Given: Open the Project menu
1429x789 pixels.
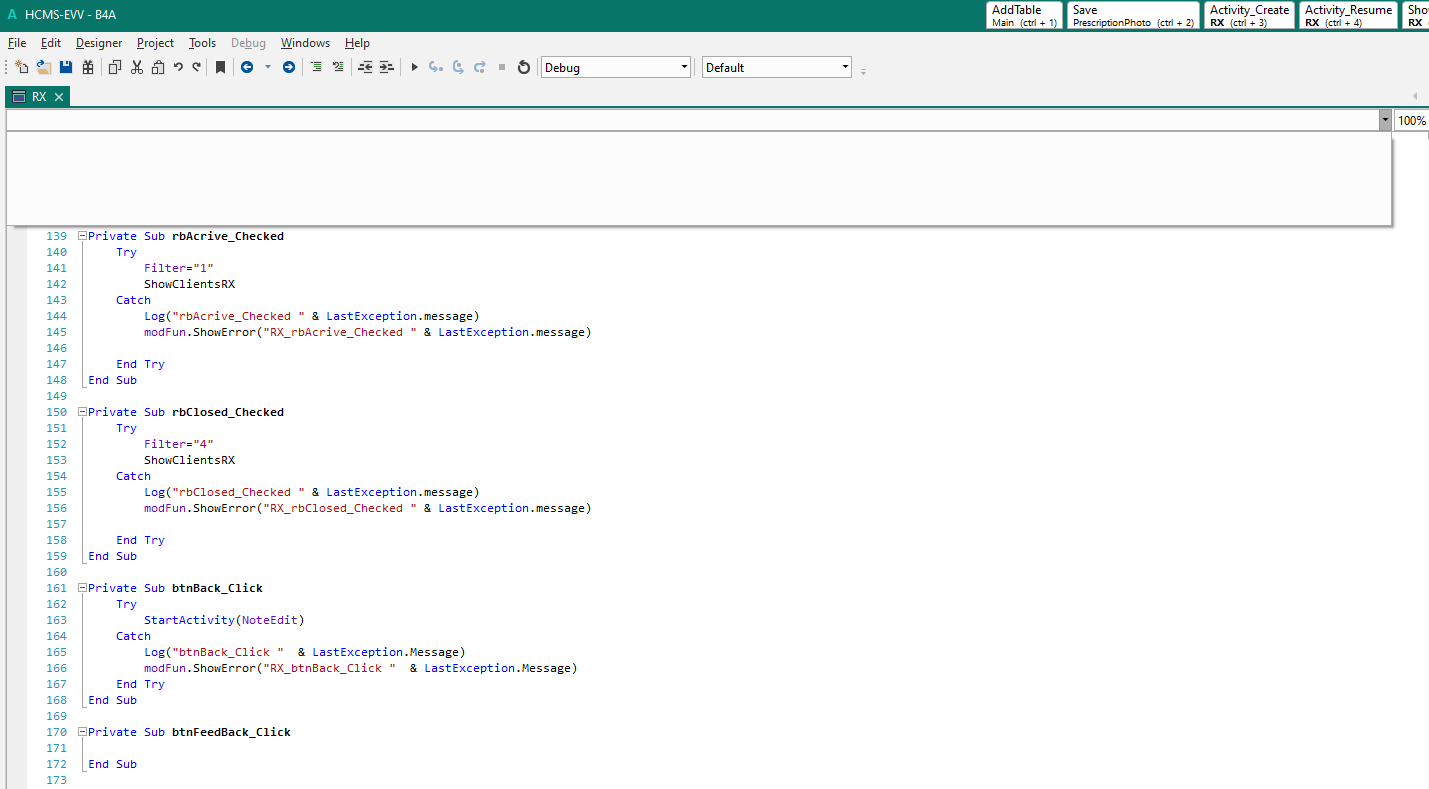Looking at the screenshot, I should click(155, 43).
